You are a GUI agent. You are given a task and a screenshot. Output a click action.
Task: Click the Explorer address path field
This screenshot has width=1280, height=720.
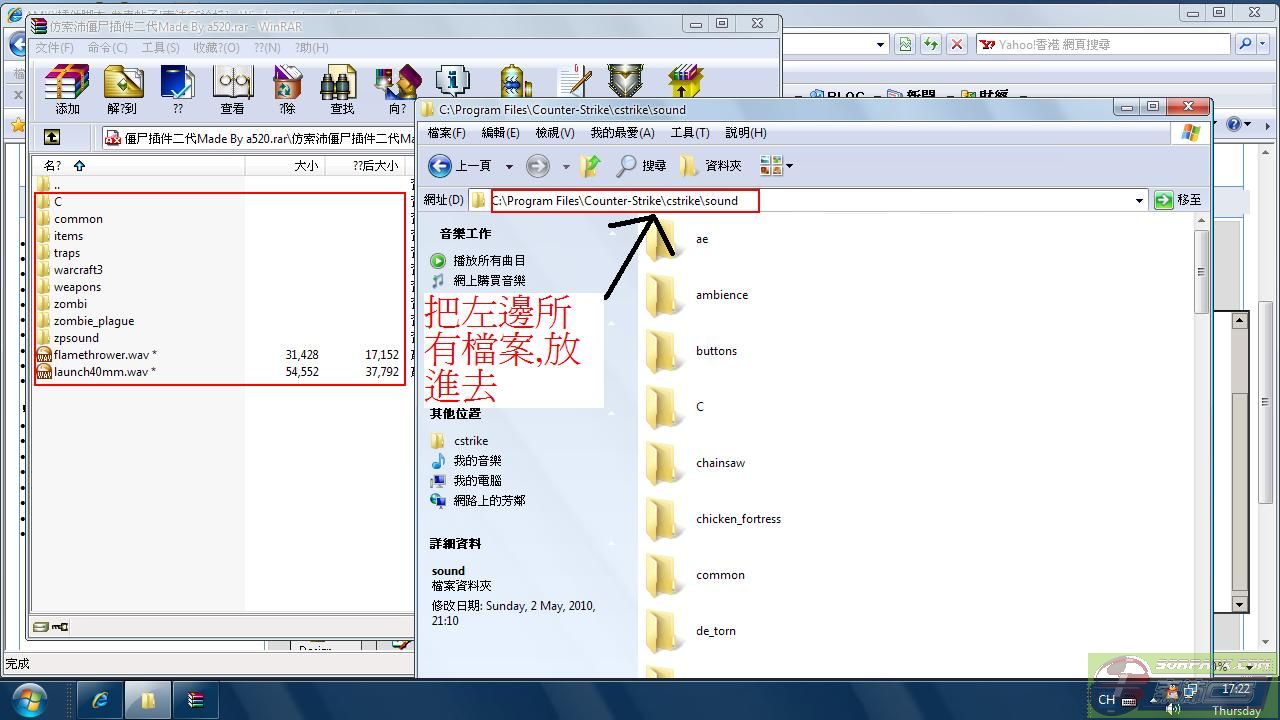point(808,200)
